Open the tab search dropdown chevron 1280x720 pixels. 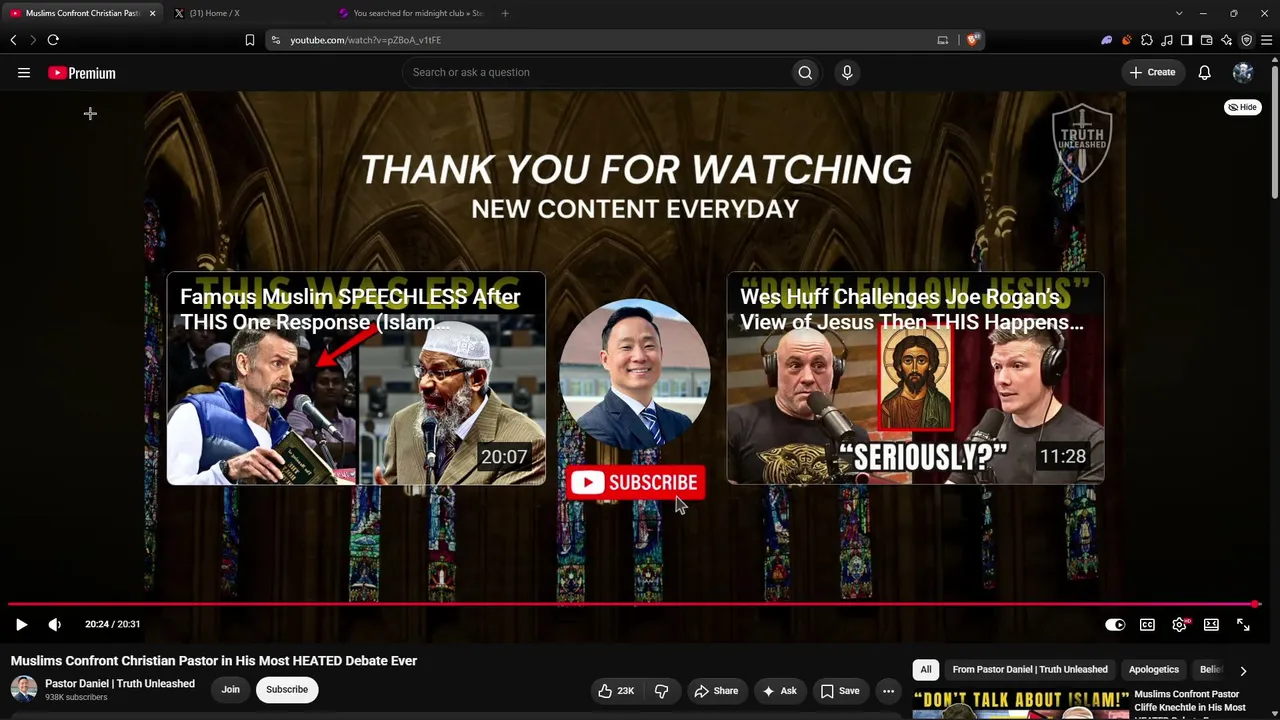point(1179,13)
